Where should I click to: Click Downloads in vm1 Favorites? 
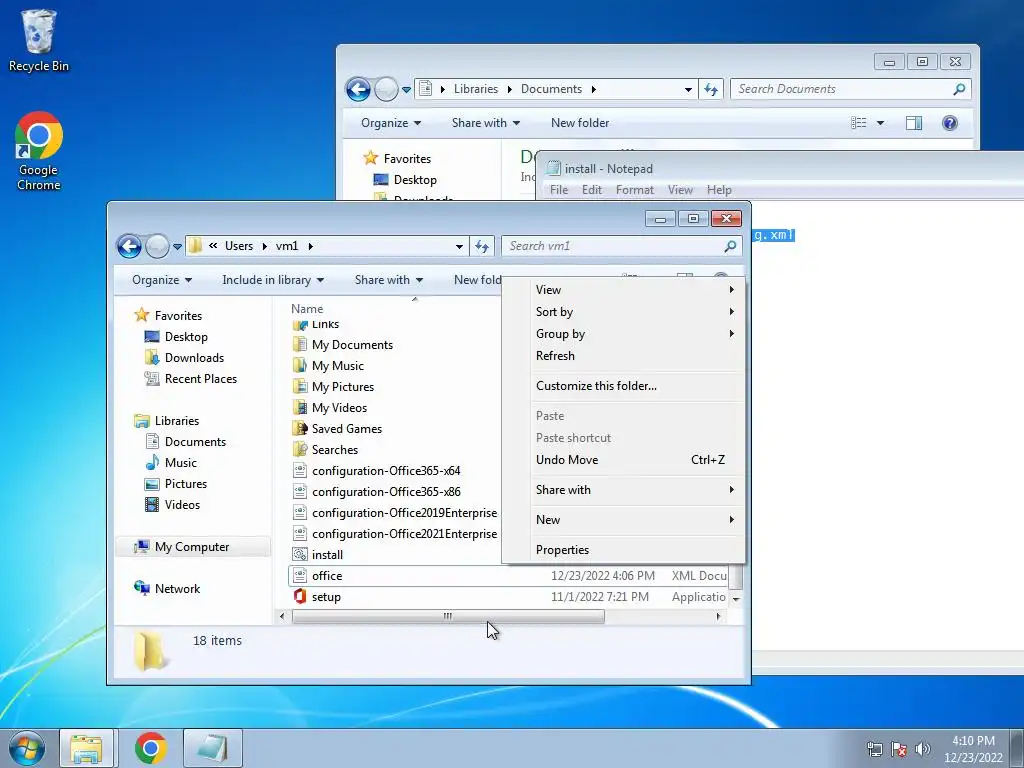(x=194, y=358)
